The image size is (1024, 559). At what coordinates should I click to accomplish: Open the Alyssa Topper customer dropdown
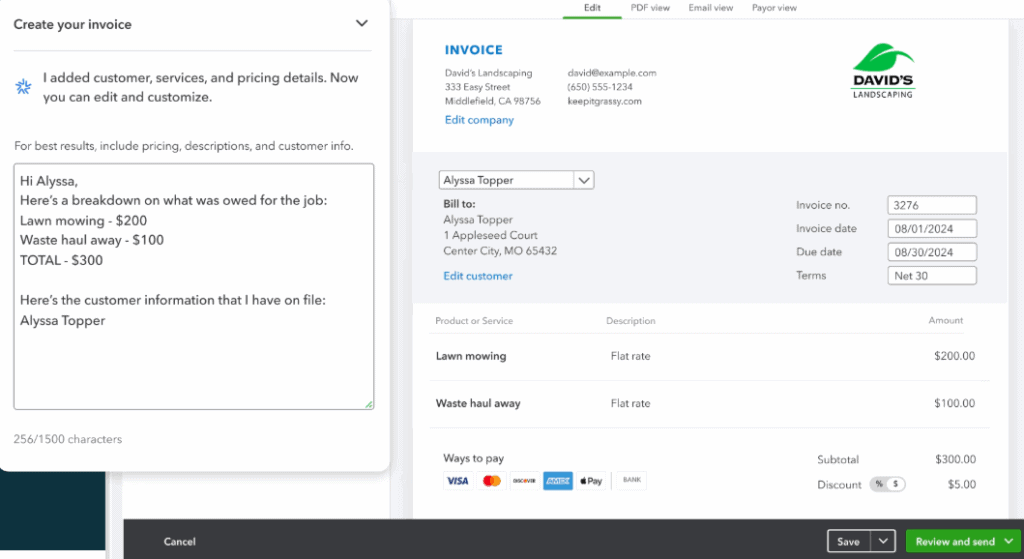click(x=583, y=180)
